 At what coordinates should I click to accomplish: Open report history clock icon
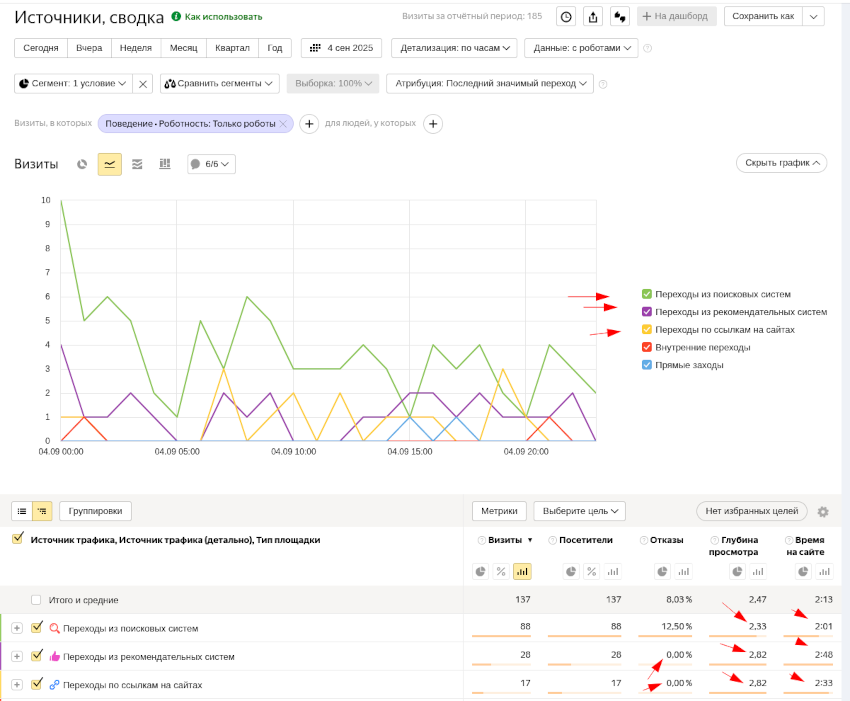click(x=566, y=17)
